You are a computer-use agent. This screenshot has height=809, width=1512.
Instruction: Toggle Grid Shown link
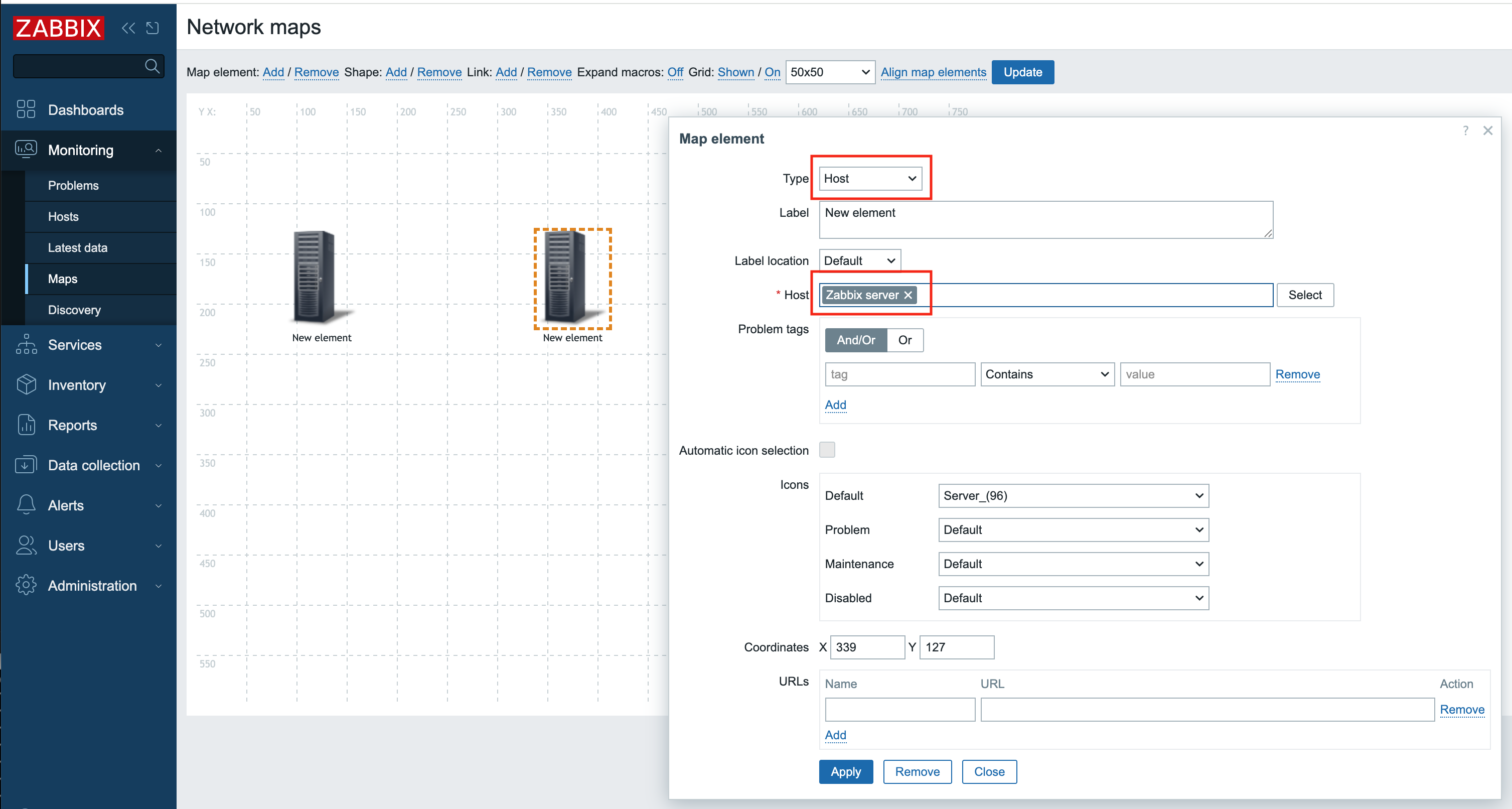pyautogui.click(x=735, y=72)
